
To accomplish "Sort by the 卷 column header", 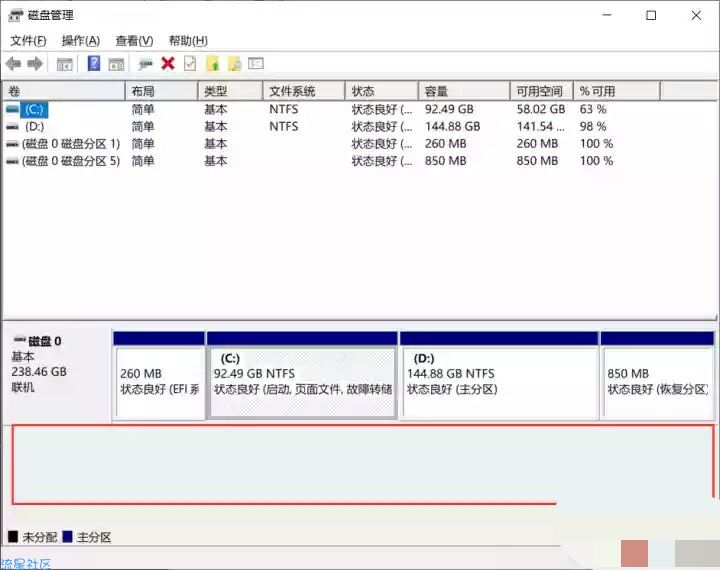I will pos(64,91).
